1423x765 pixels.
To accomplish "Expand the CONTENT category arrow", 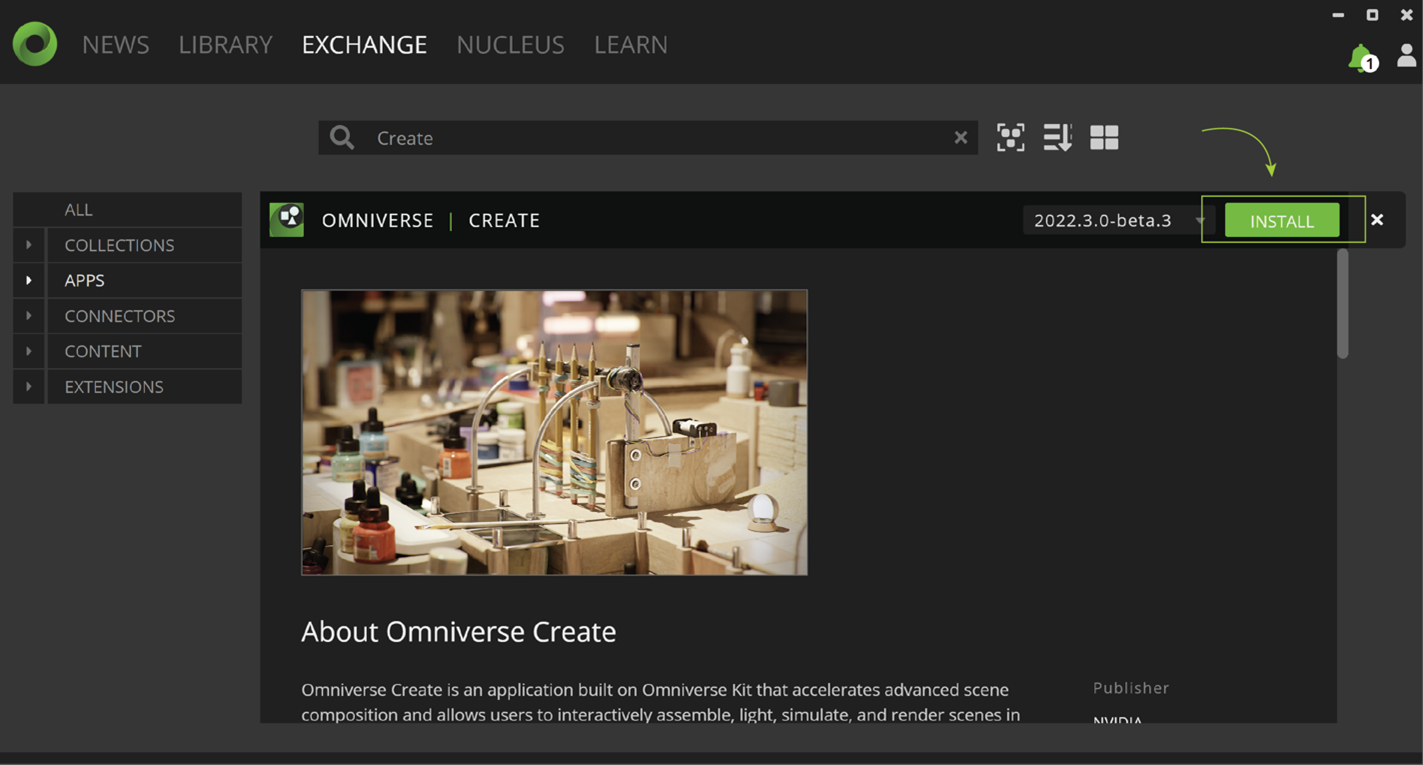I will point(29,351).
